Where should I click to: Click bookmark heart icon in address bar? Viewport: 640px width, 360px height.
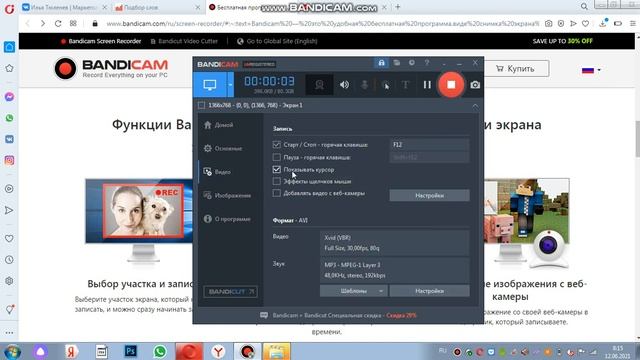585,24
